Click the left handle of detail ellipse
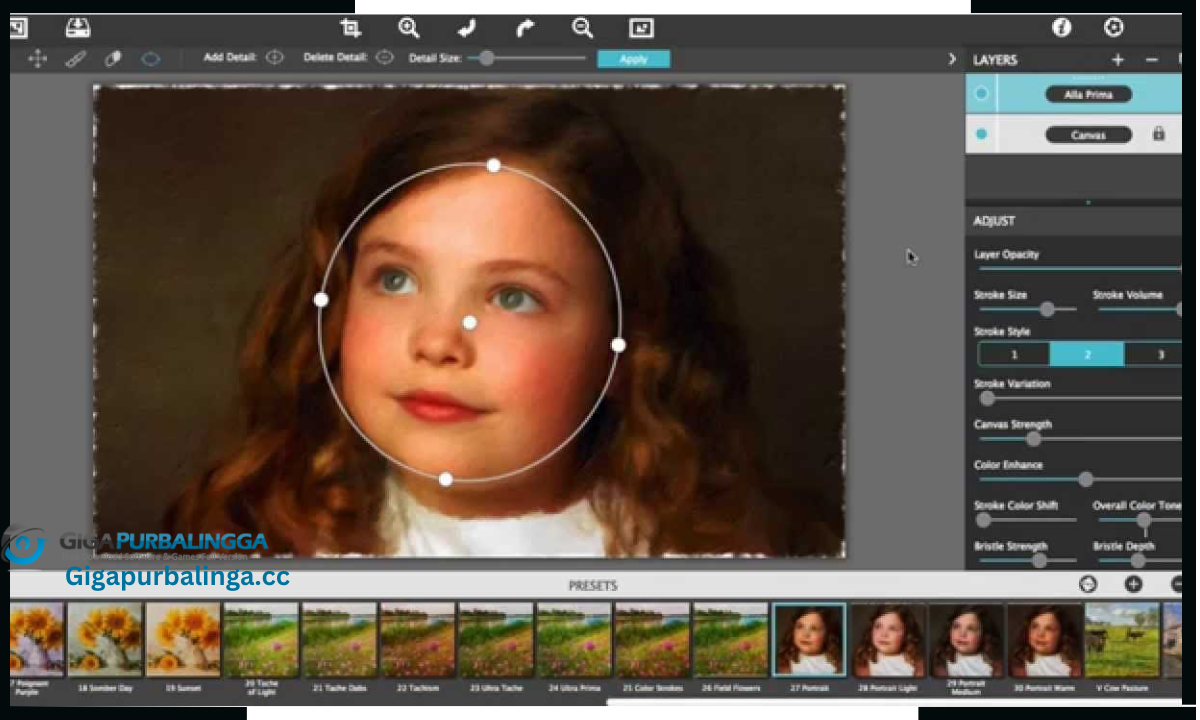Image resolution: width=1200 pixels, height=720 pixels. (321, 299)
